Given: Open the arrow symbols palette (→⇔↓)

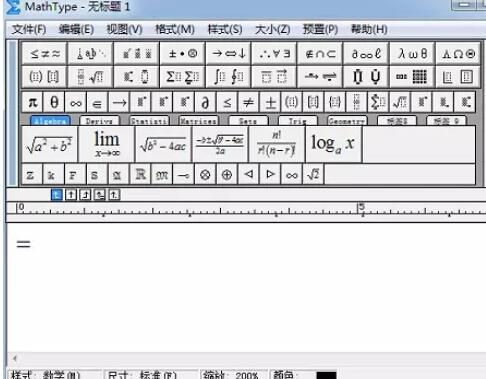Looking at the screenshot, I should (229, 53).
